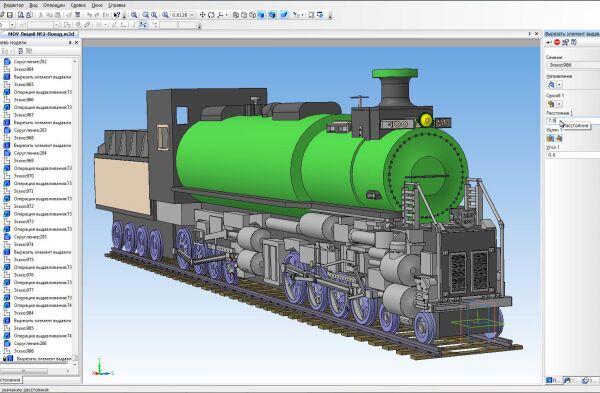Open third tab at bottom of properties panel
The height and width of the screenshot is (393, 600).
(x=590, y=380)
